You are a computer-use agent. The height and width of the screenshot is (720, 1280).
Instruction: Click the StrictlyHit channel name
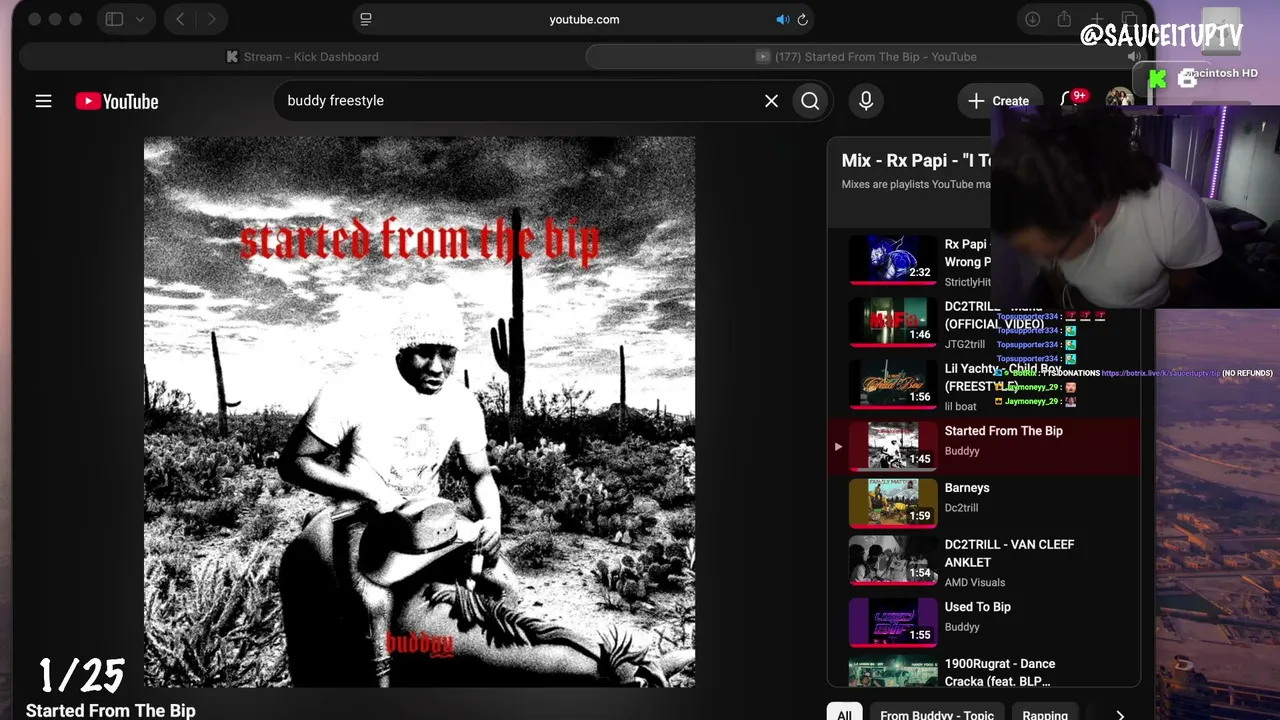968,282
